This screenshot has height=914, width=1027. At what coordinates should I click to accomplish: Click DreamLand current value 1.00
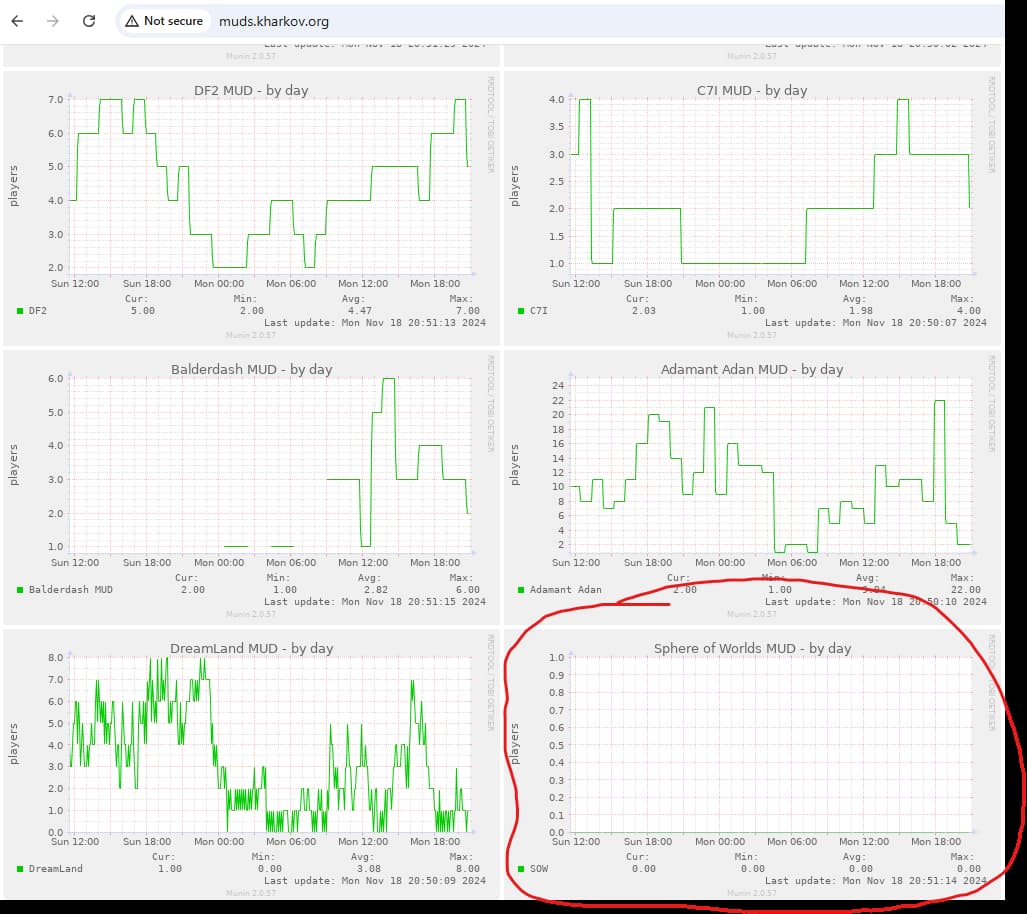pyautogui.click(x=170, y=869)
